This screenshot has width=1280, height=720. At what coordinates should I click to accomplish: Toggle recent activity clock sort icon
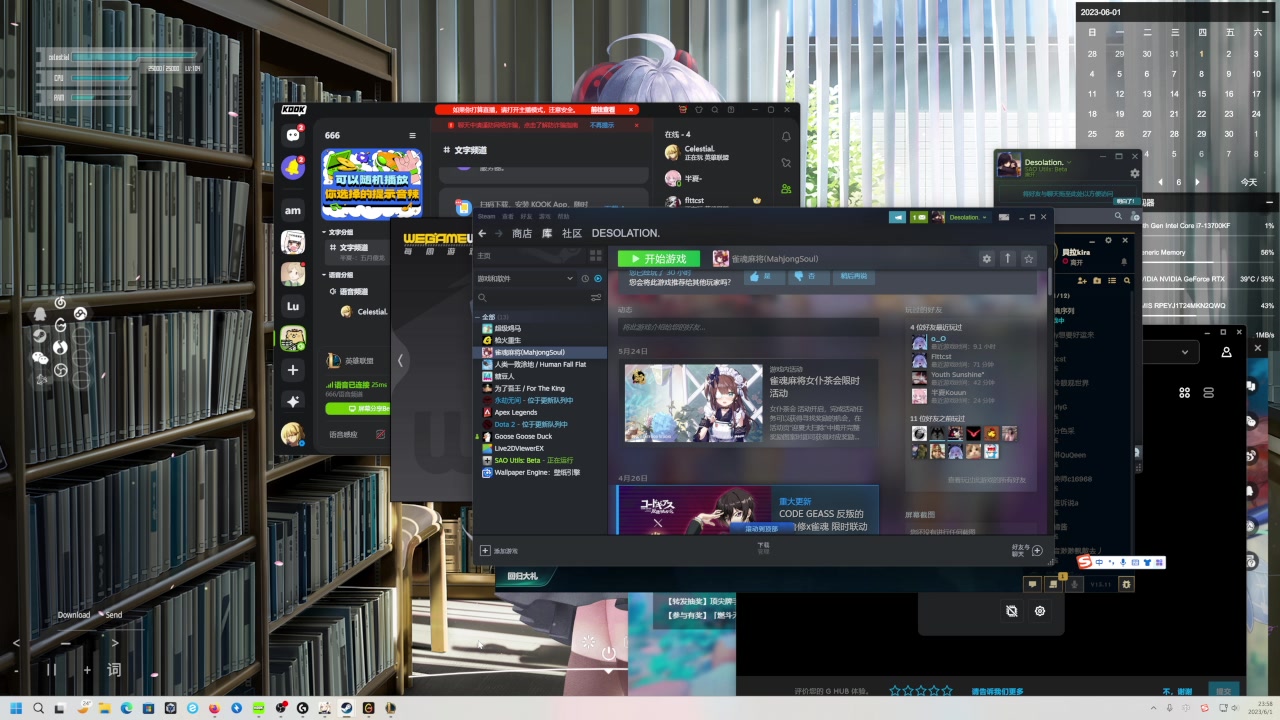[x=585, y=278]
